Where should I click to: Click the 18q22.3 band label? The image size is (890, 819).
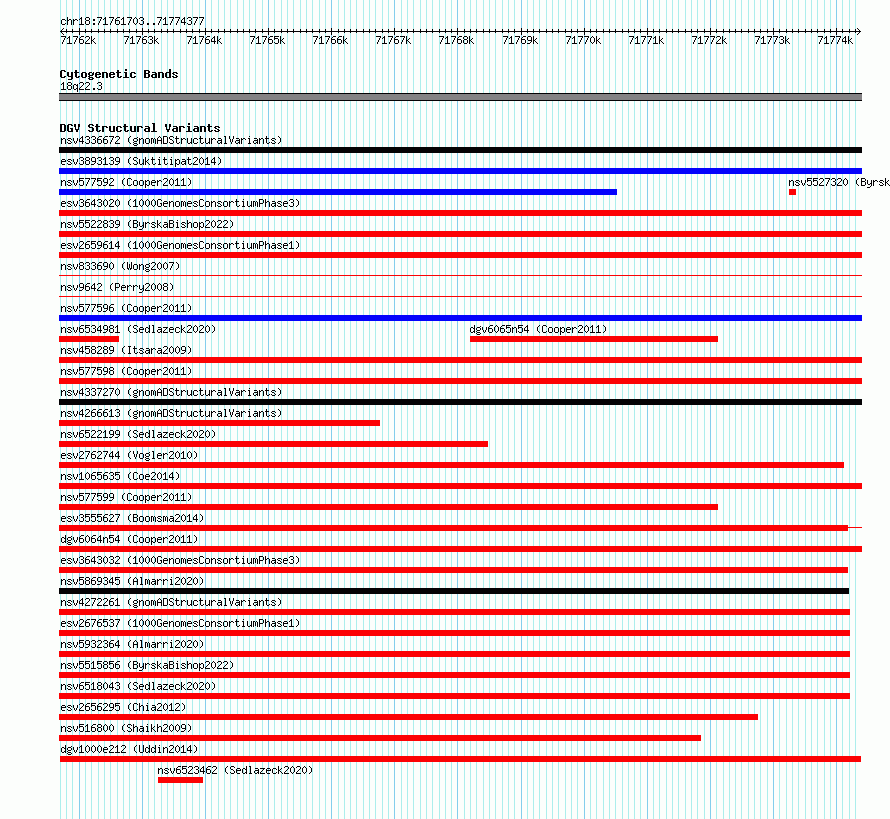[x=81, y=86]
